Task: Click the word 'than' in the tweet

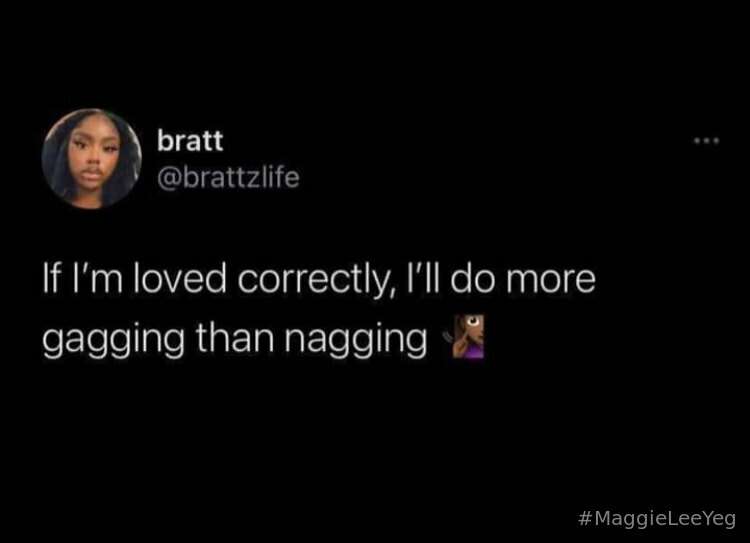Action: coord(234,337)
